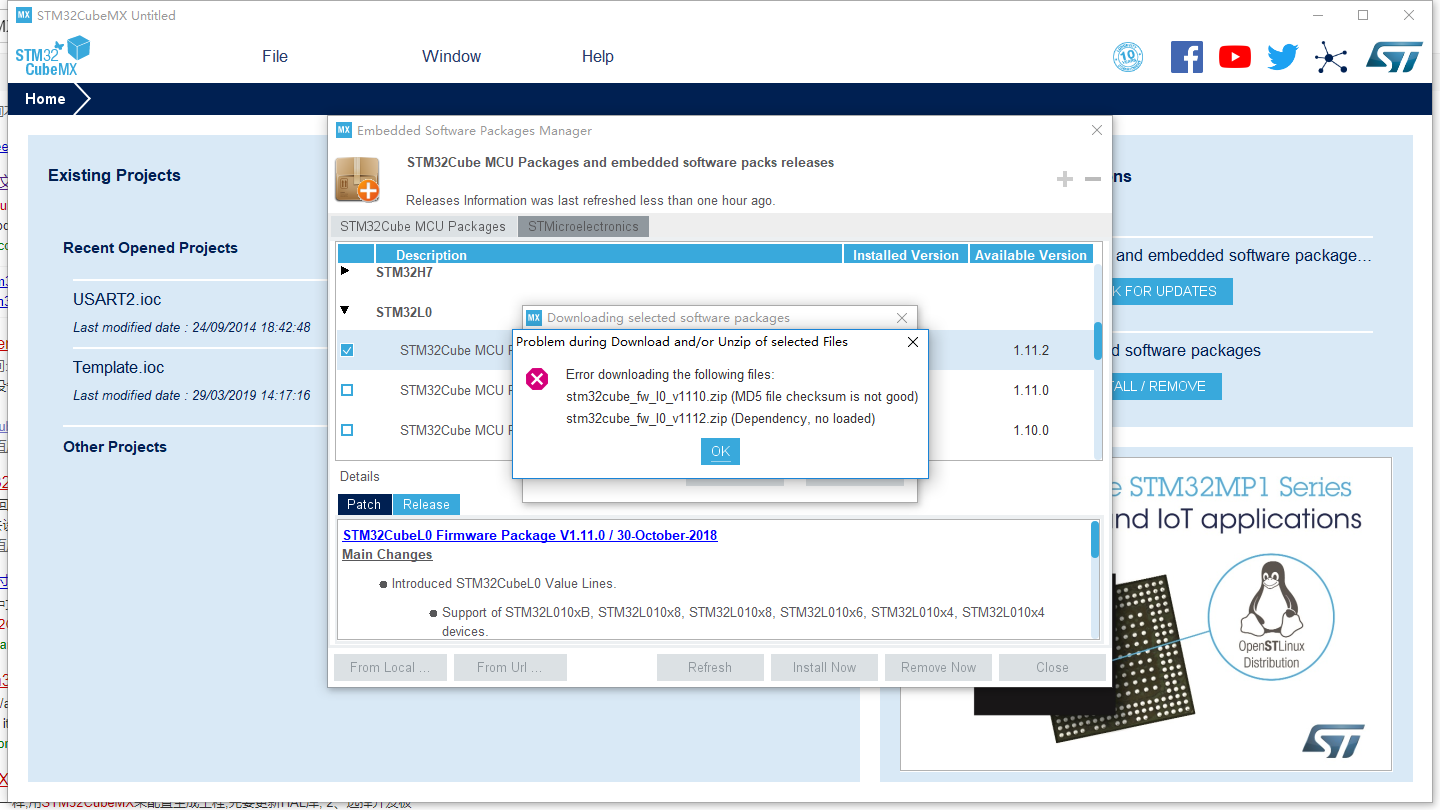The height and width of the screenshot is (810, 1440).
Task: Open the Twitter bird icon
Action: [x=1283, y=57]
